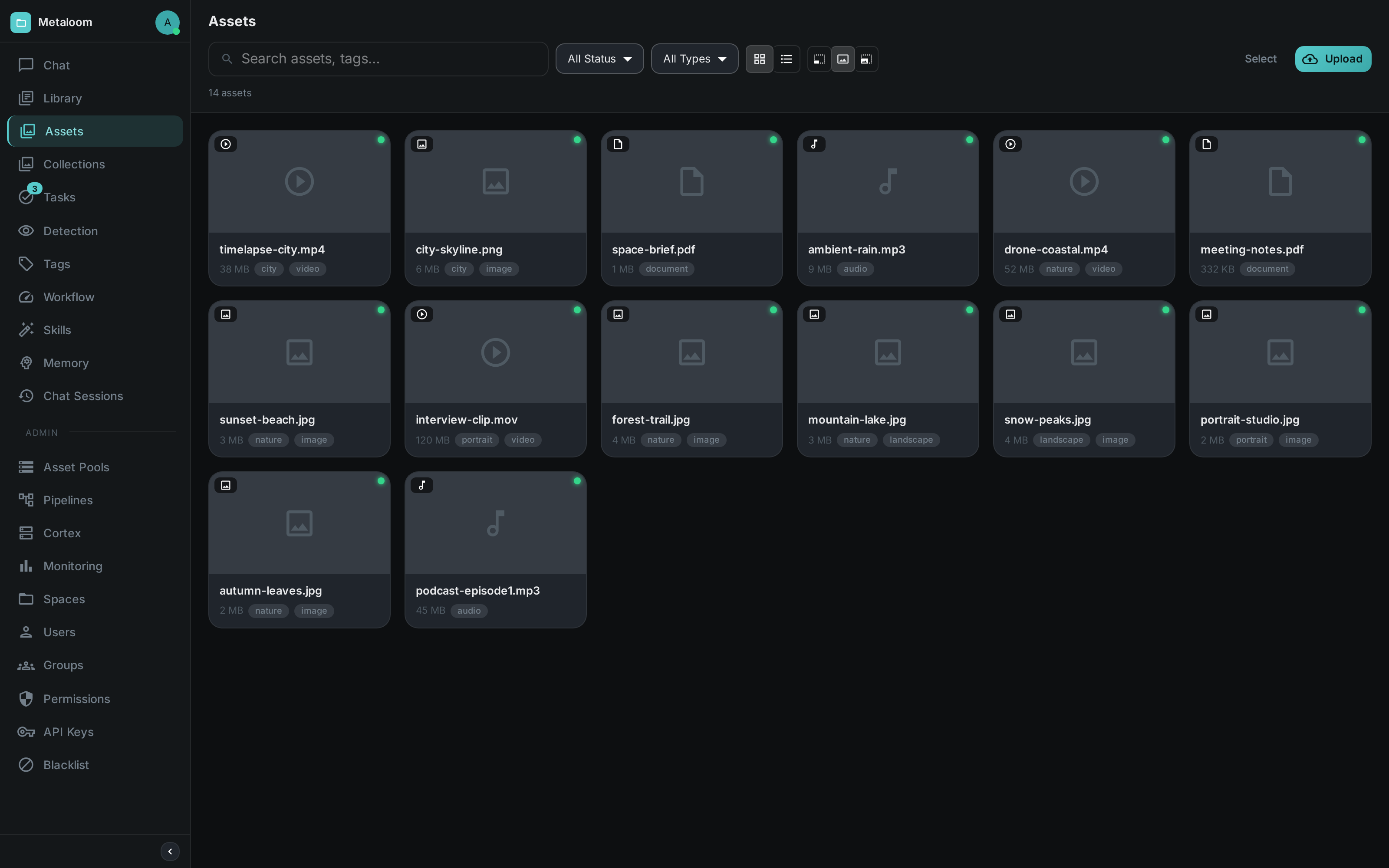This screenshot has width=1389, height=868.
Task: Open Spaces admin page
Action: pyautogui.click(x=95, y=599)
